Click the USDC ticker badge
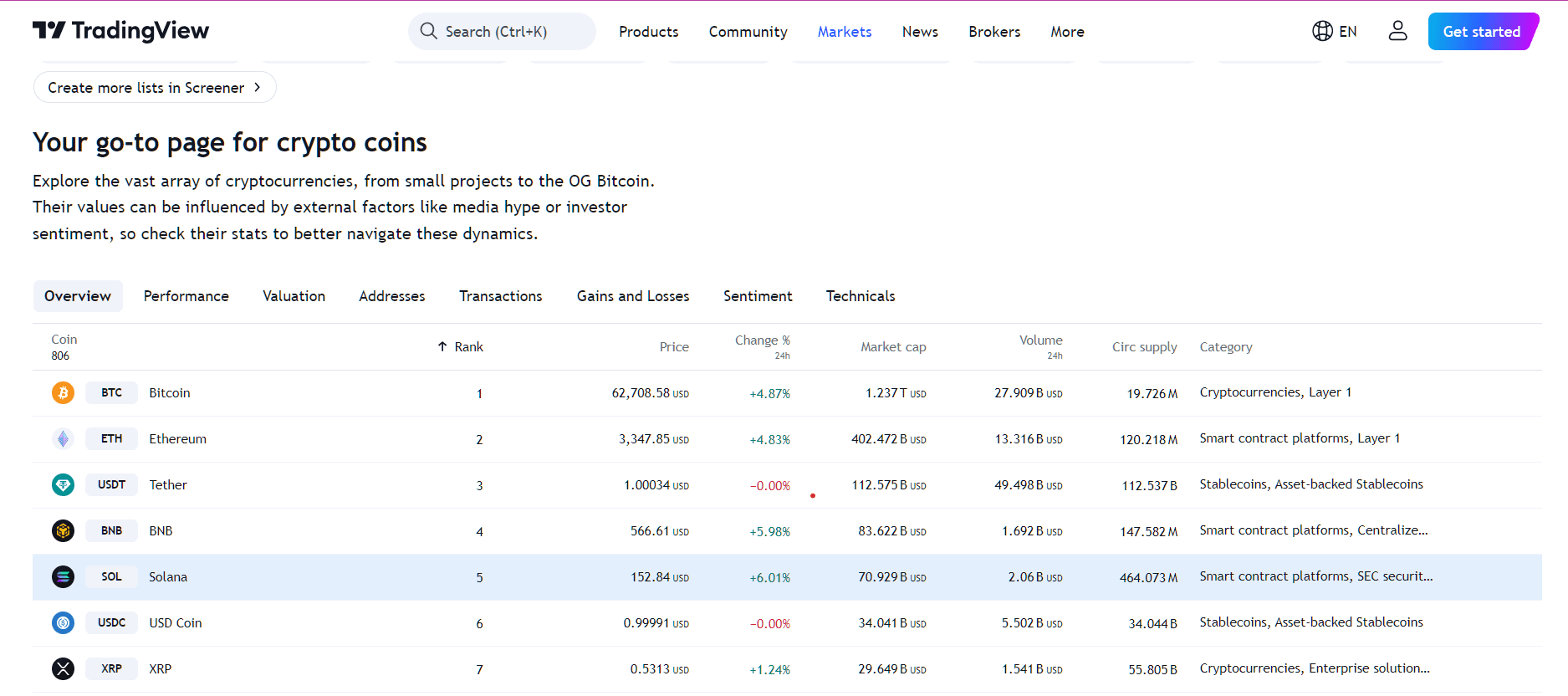 pyautogui.click(x=111, y=623)
